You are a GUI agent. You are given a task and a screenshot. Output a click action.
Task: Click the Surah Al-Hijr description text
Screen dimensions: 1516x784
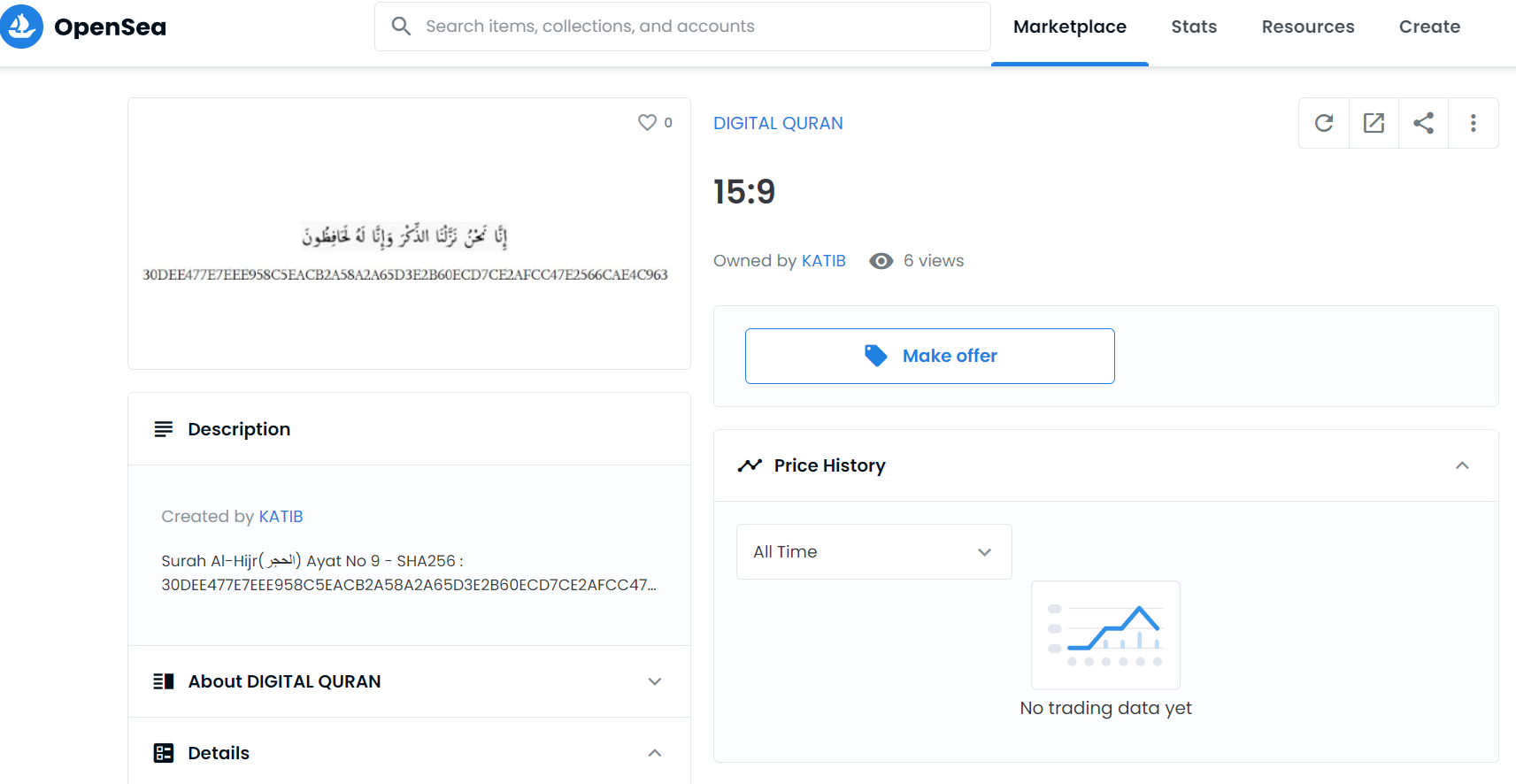pyautogui.click(x=312, y=561)
